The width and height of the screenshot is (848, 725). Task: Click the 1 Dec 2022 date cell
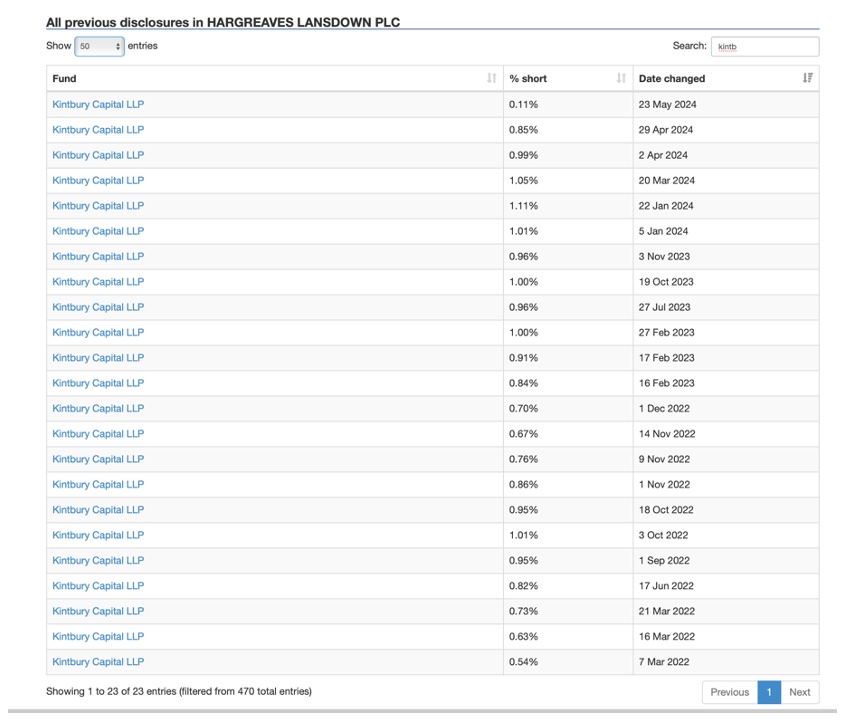726,409
